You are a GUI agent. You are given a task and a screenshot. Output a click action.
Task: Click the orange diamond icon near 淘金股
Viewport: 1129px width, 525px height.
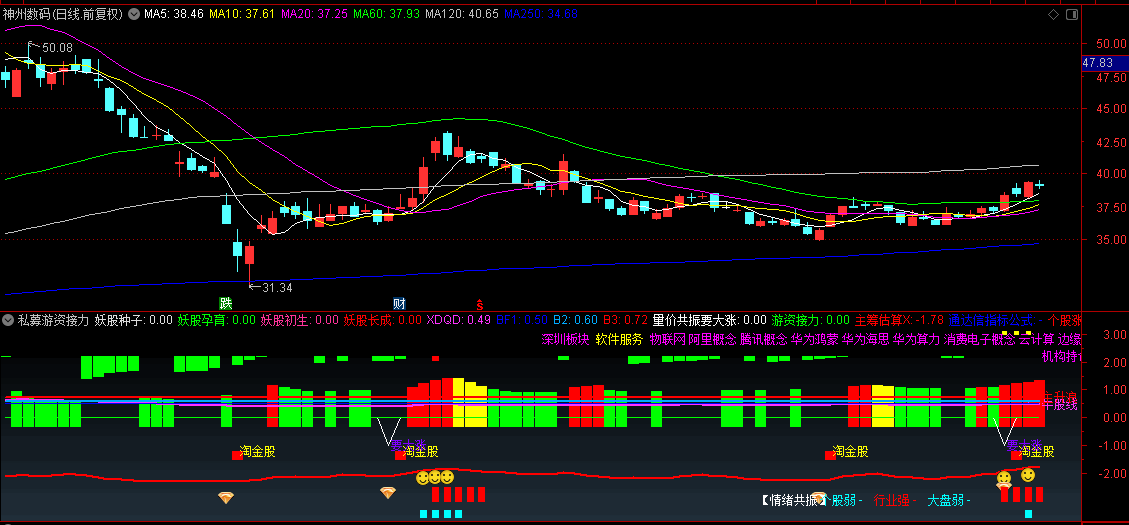coord(388,492)
